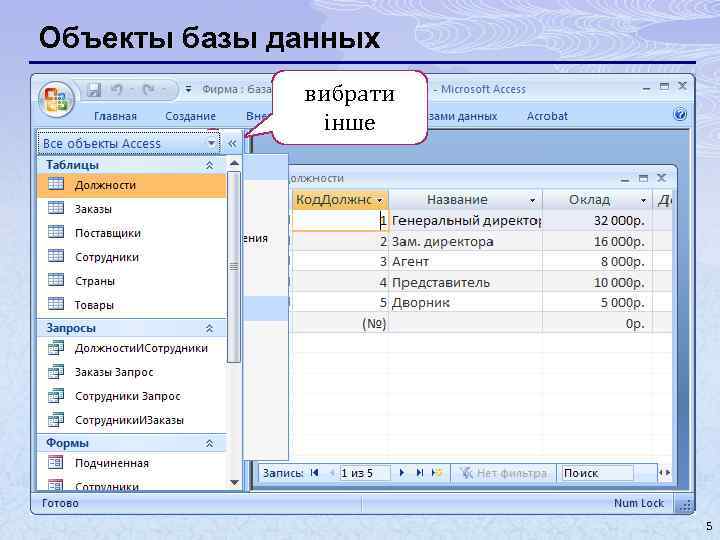The image size is (720, 540).
Task: Select the СотрудникиИЗаказы query
Action: coord(132,420)
